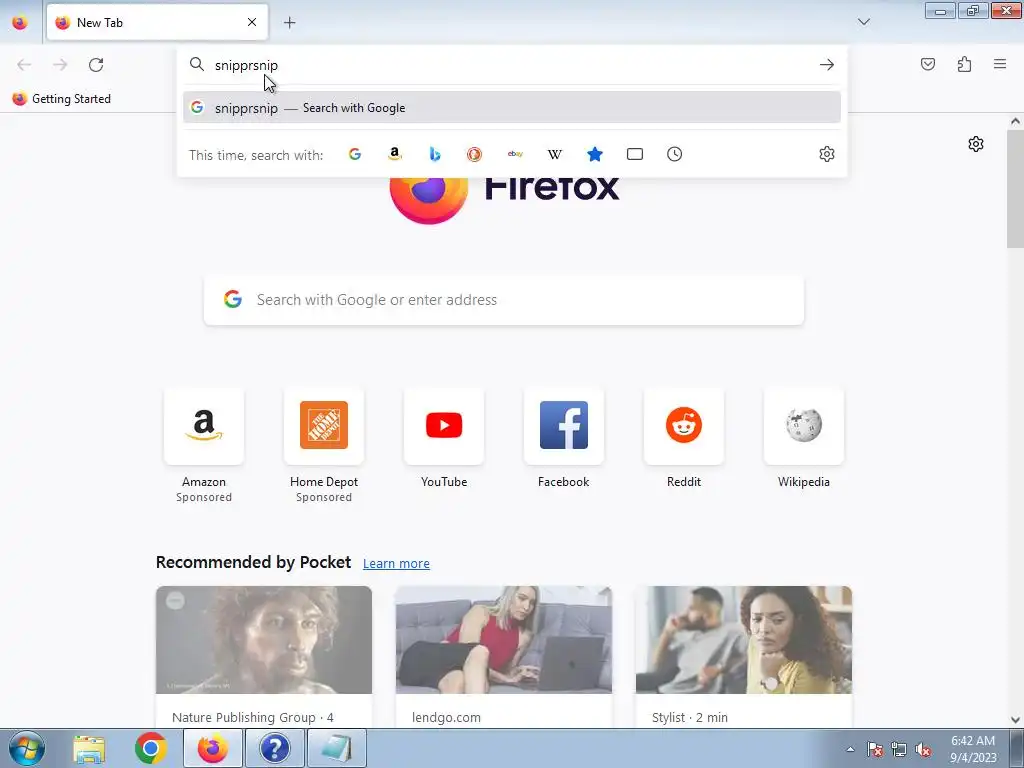Launch Google Chrome from taskbar
The width and height of the screenshot is (1024, 768).
click(x=151, y=748)
